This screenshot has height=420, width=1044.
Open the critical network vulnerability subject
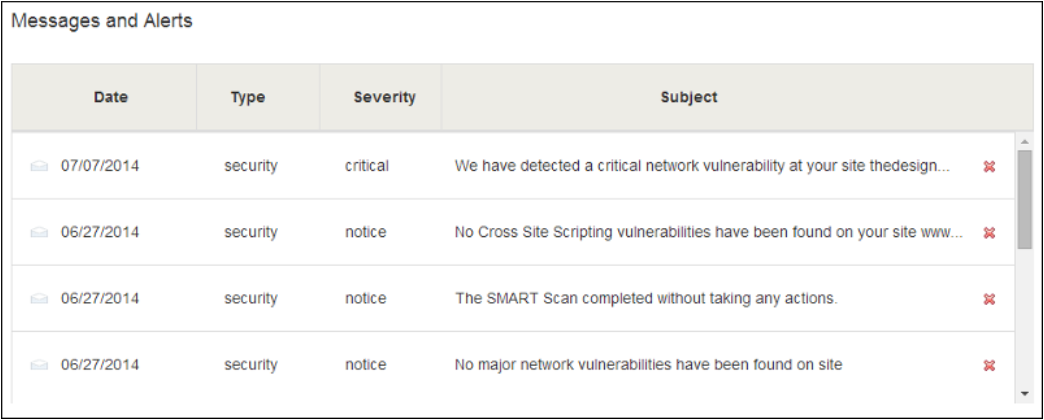702,166
